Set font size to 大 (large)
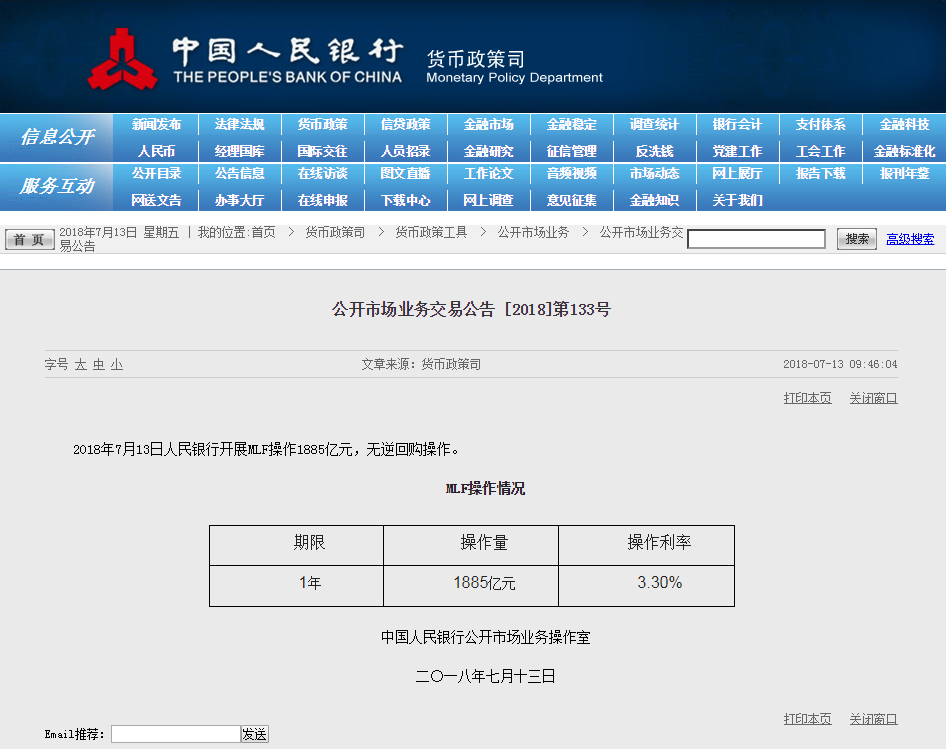Image resolution: width=946 pixels, height=749 pixels. click(x=81, y=365)
